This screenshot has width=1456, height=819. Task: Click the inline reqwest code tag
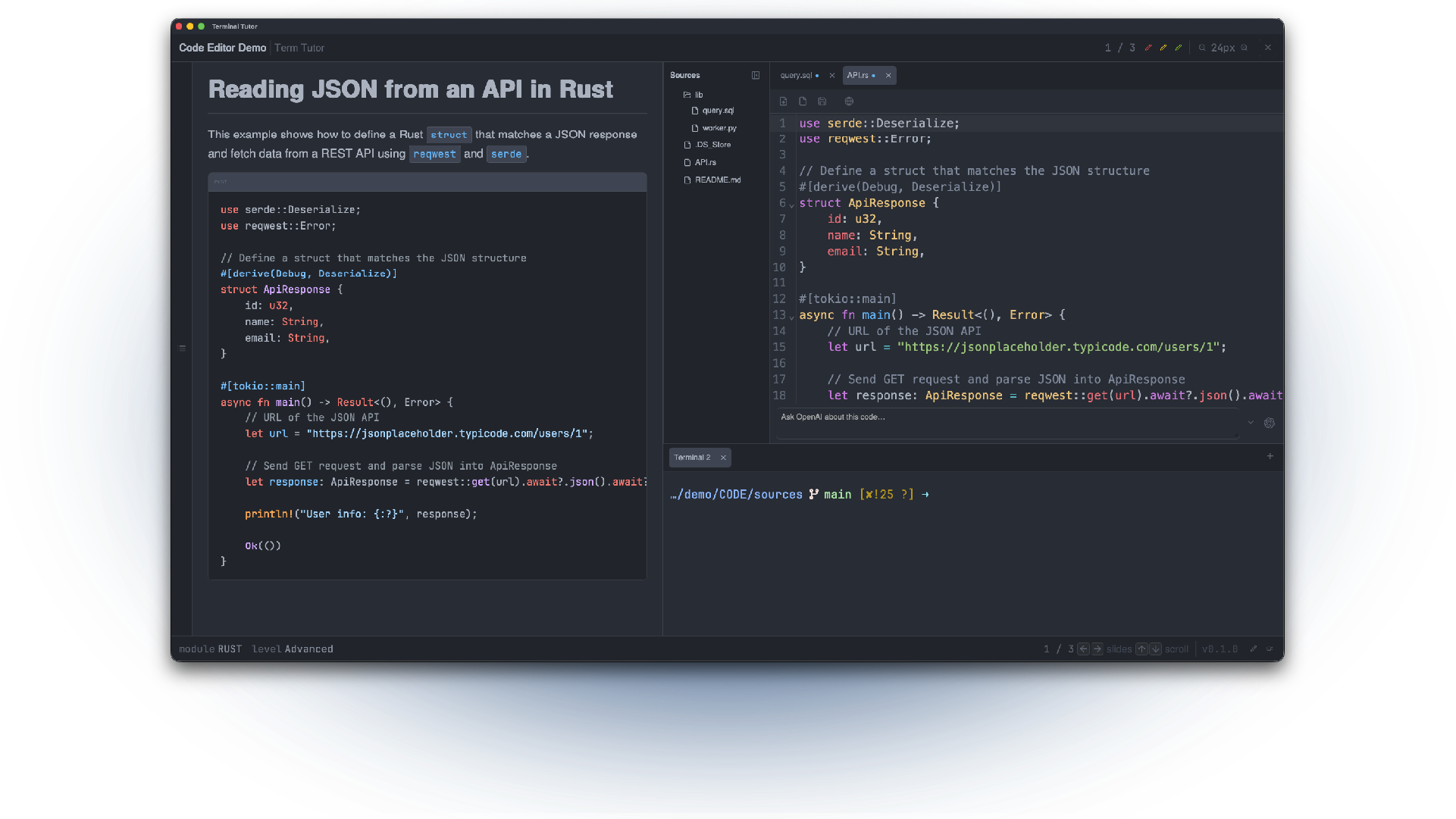pyautogui.click(x=434, y=154)
